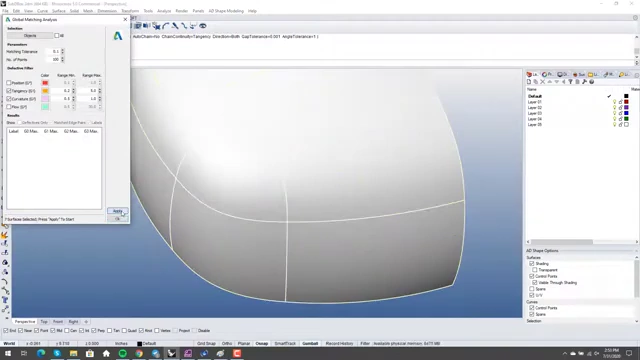The height and width of the screenshot is (360, 640).
Task: Enable the Transparent surfaces checkbox
Action: pyautogui.click(x=535, y=270)
